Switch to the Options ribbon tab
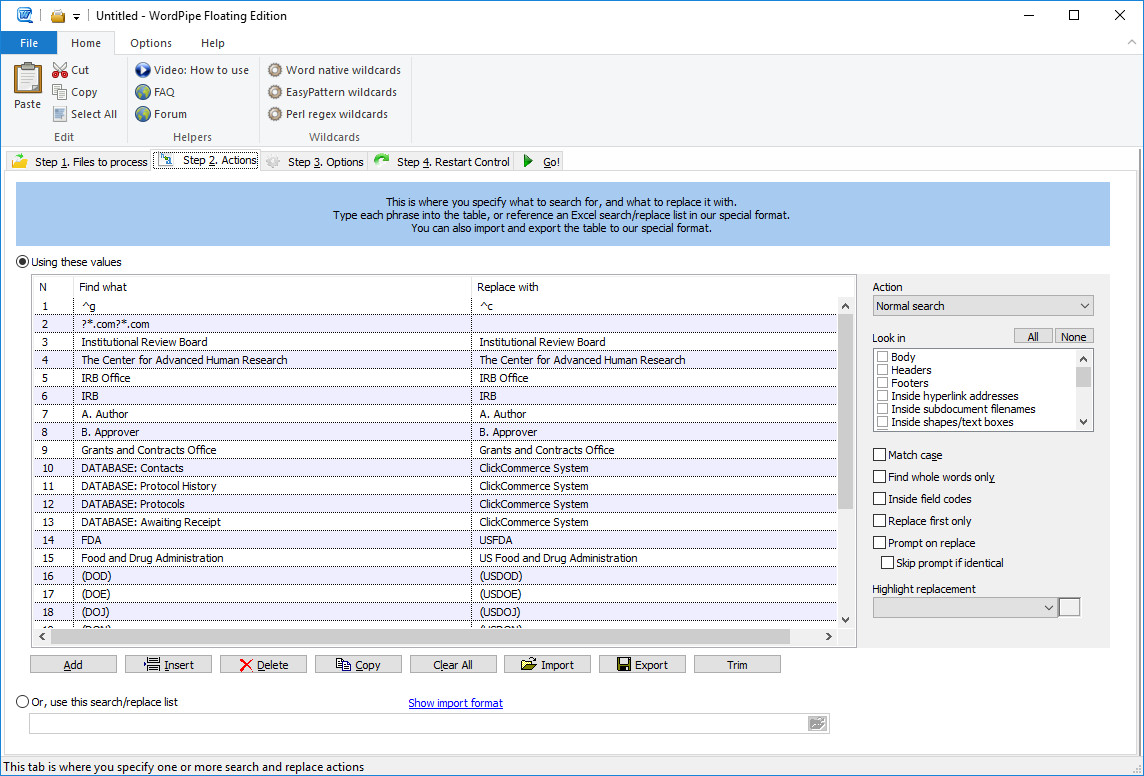Image resolution: width=1144 pixels, height=776 pixels. tap(151, 43)
